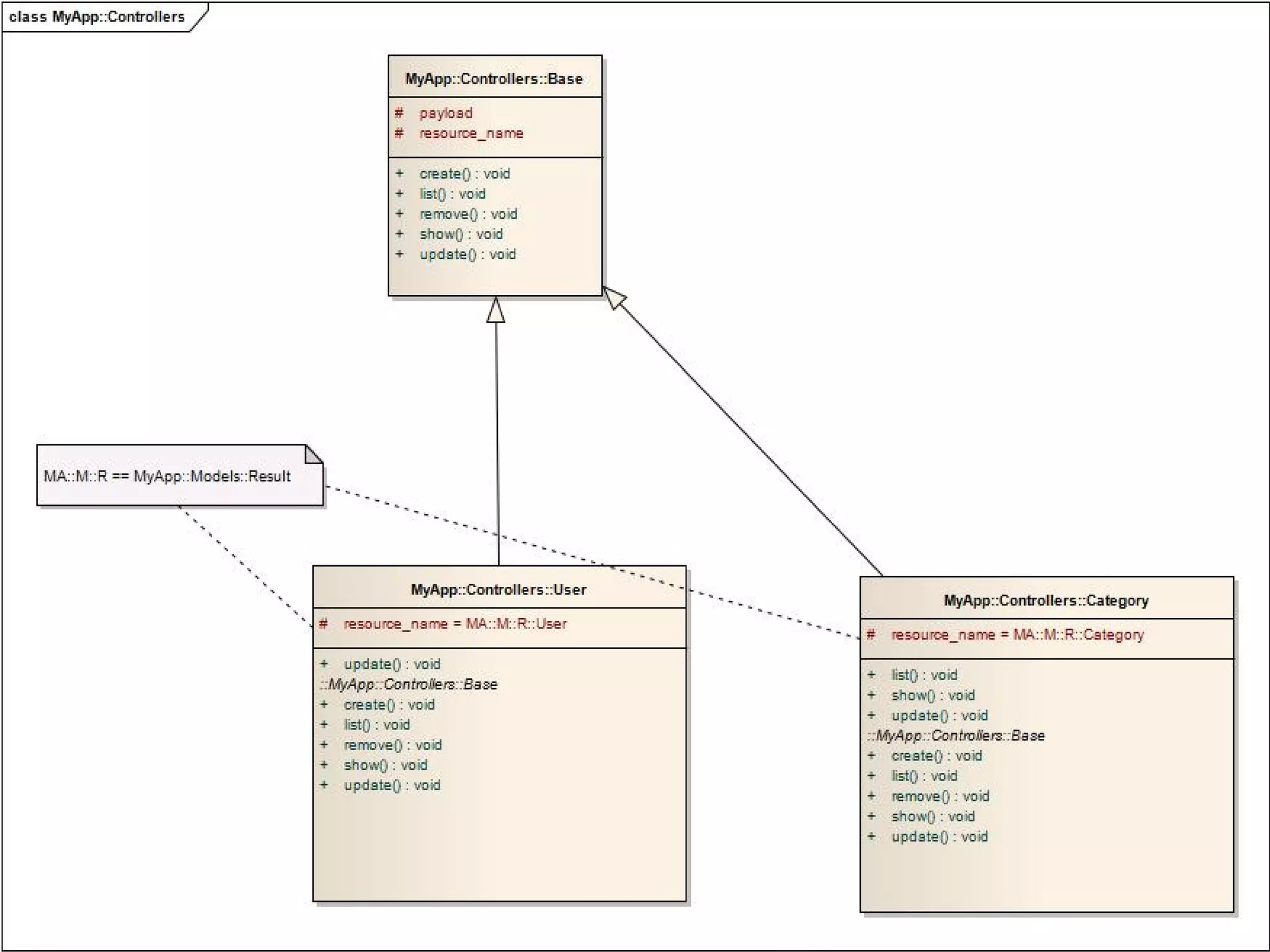Click the remove() operation in Base class
This screenshot has height=952, width=1270.
(x=468, y=214)
